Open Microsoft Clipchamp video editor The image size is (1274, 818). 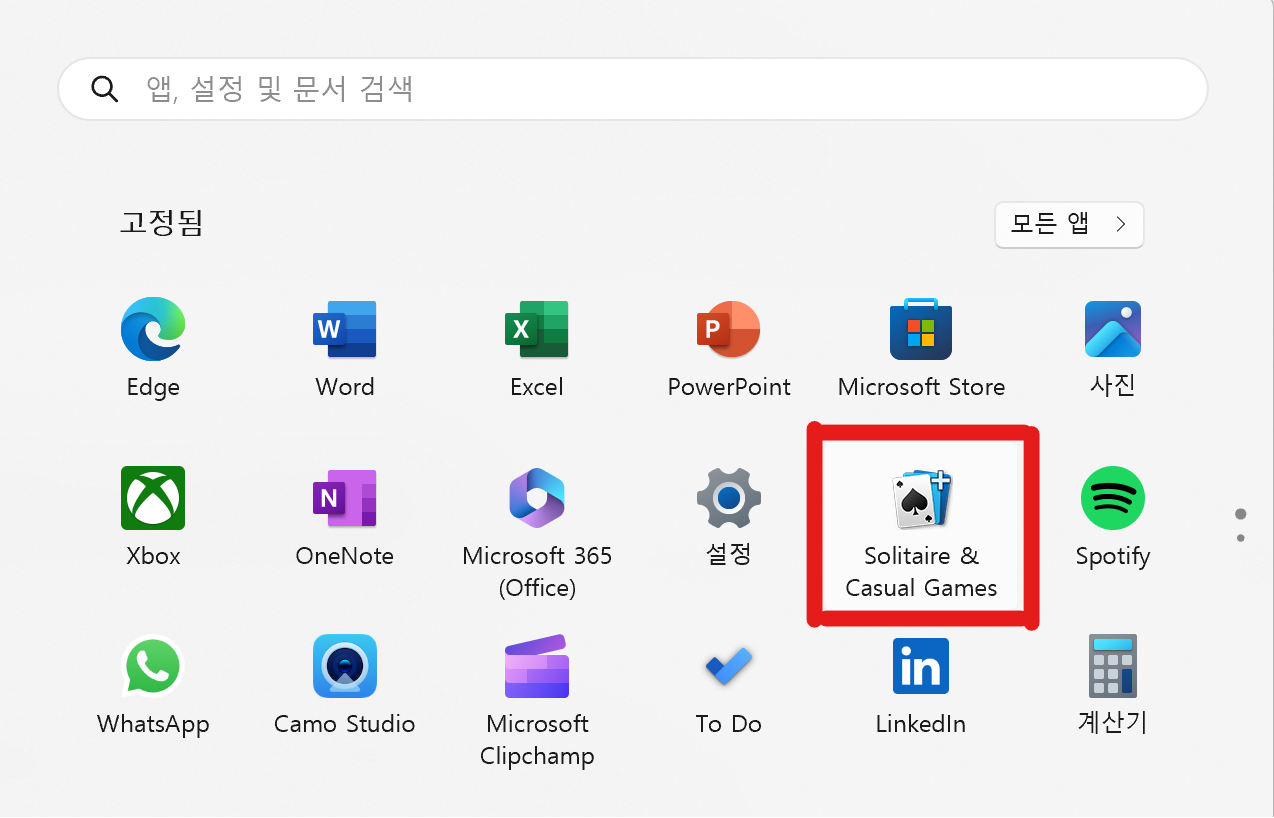(x=537, y=700)
